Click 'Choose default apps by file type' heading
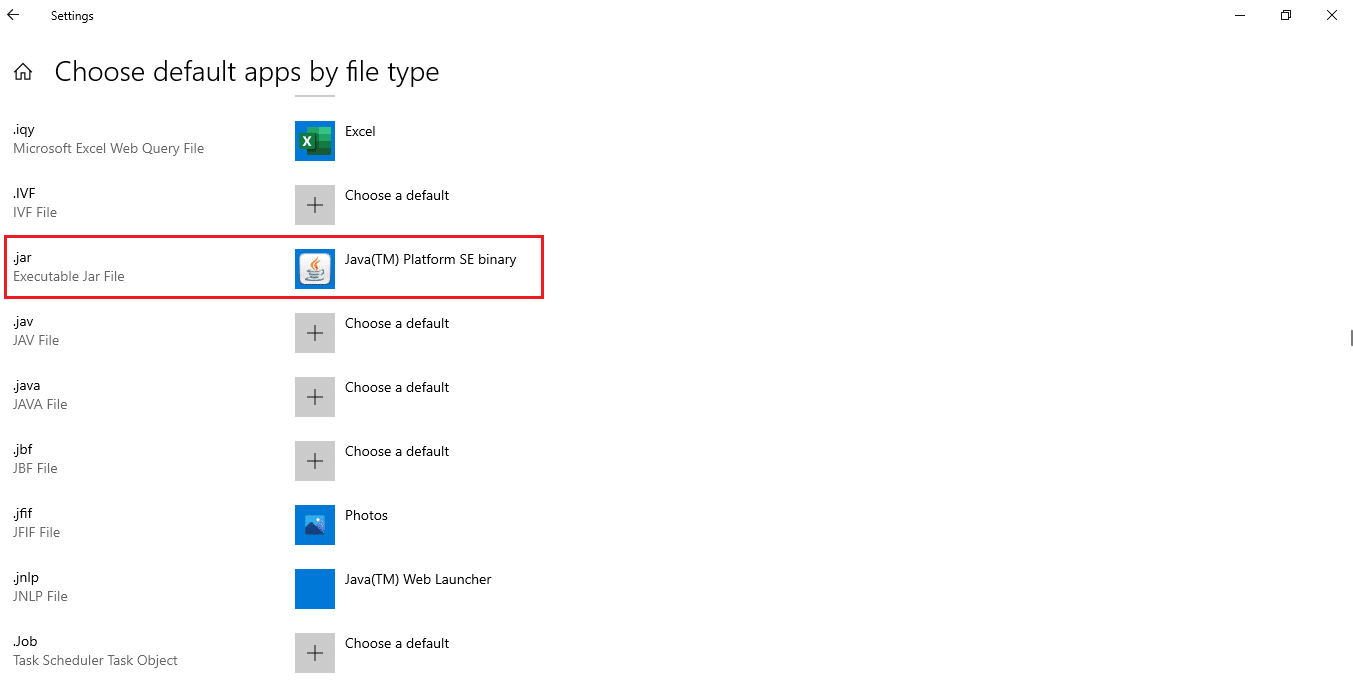The image size is (1353, 681). tap(247, 72)
